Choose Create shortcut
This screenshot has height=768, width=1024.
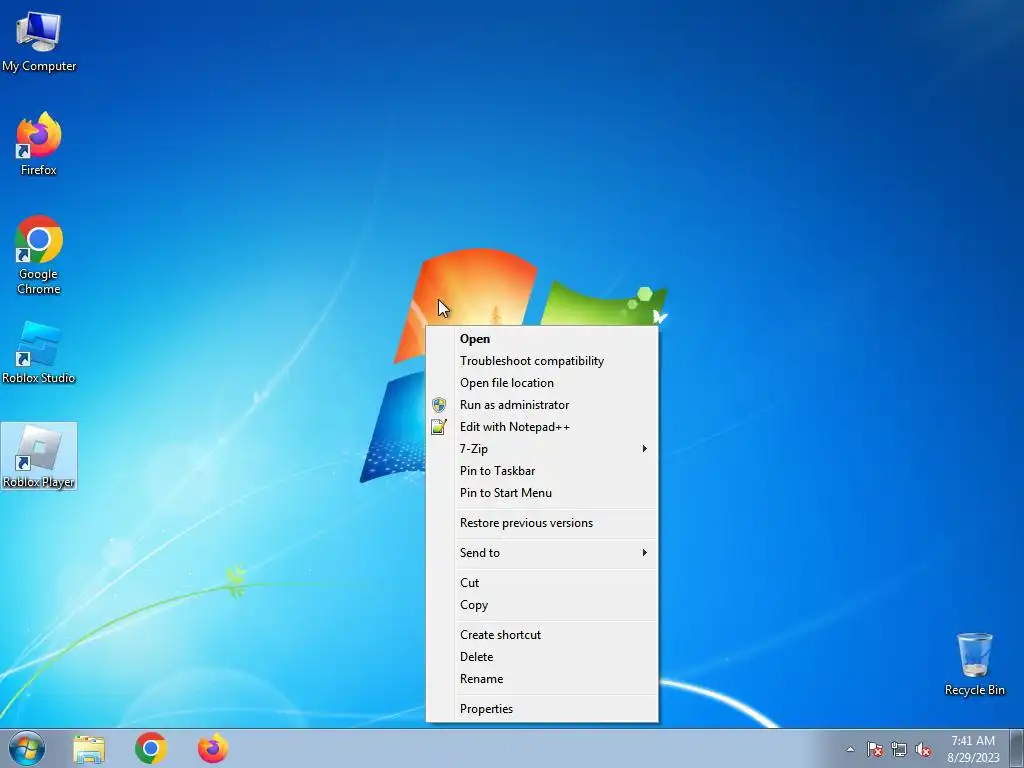(x=543, y=635)
